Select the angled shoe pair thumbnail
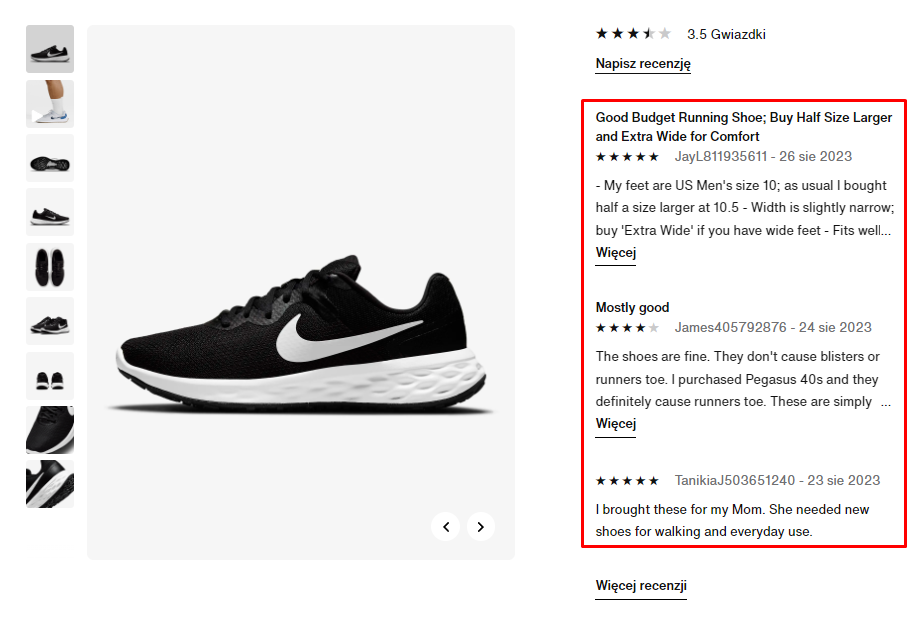 coord(50,321)
